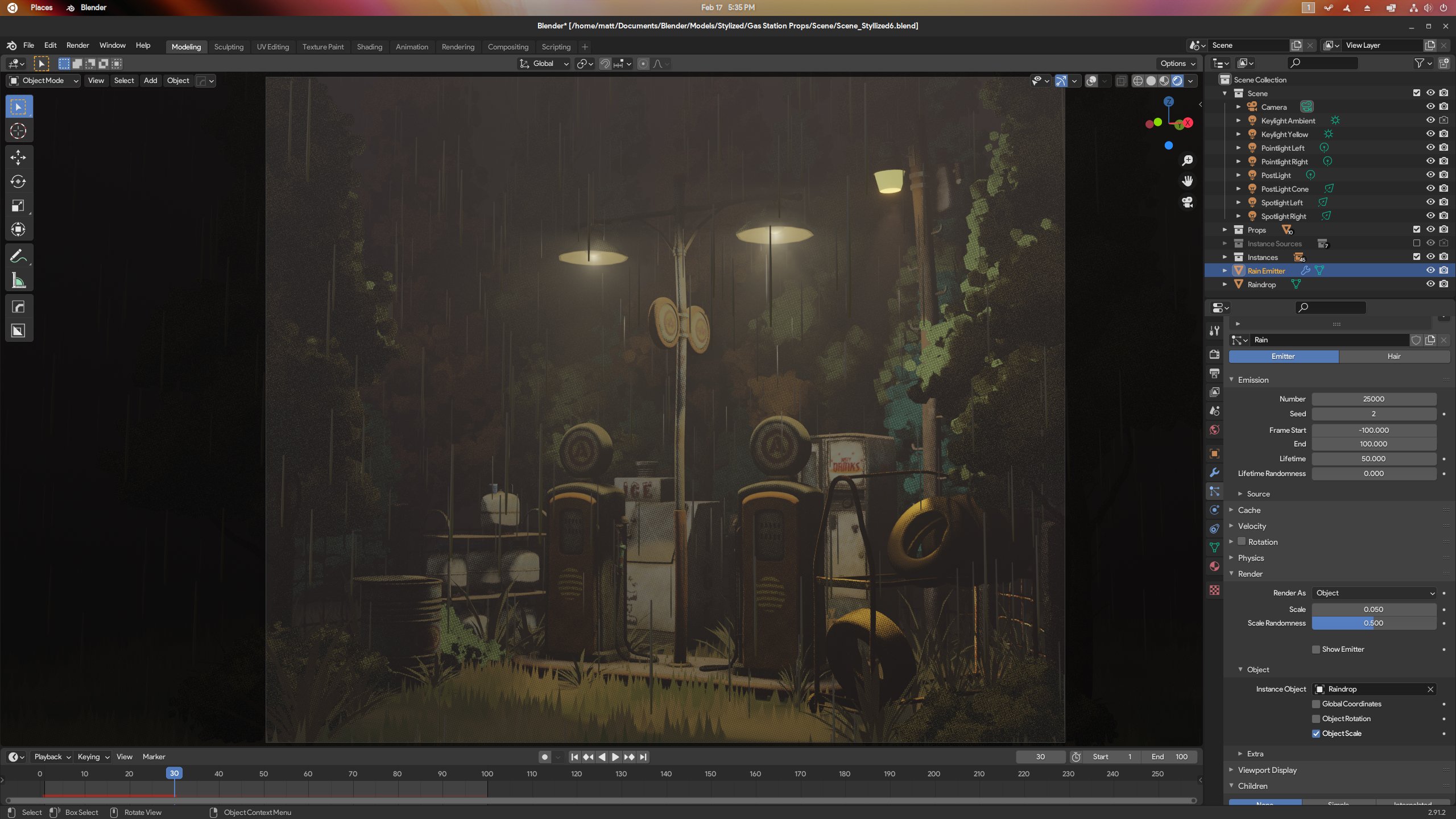Select the Cursor tool in the toolbar
The height and width of the screenshot is (819, 1456).
pyautogui.click(x=18, y=131)
